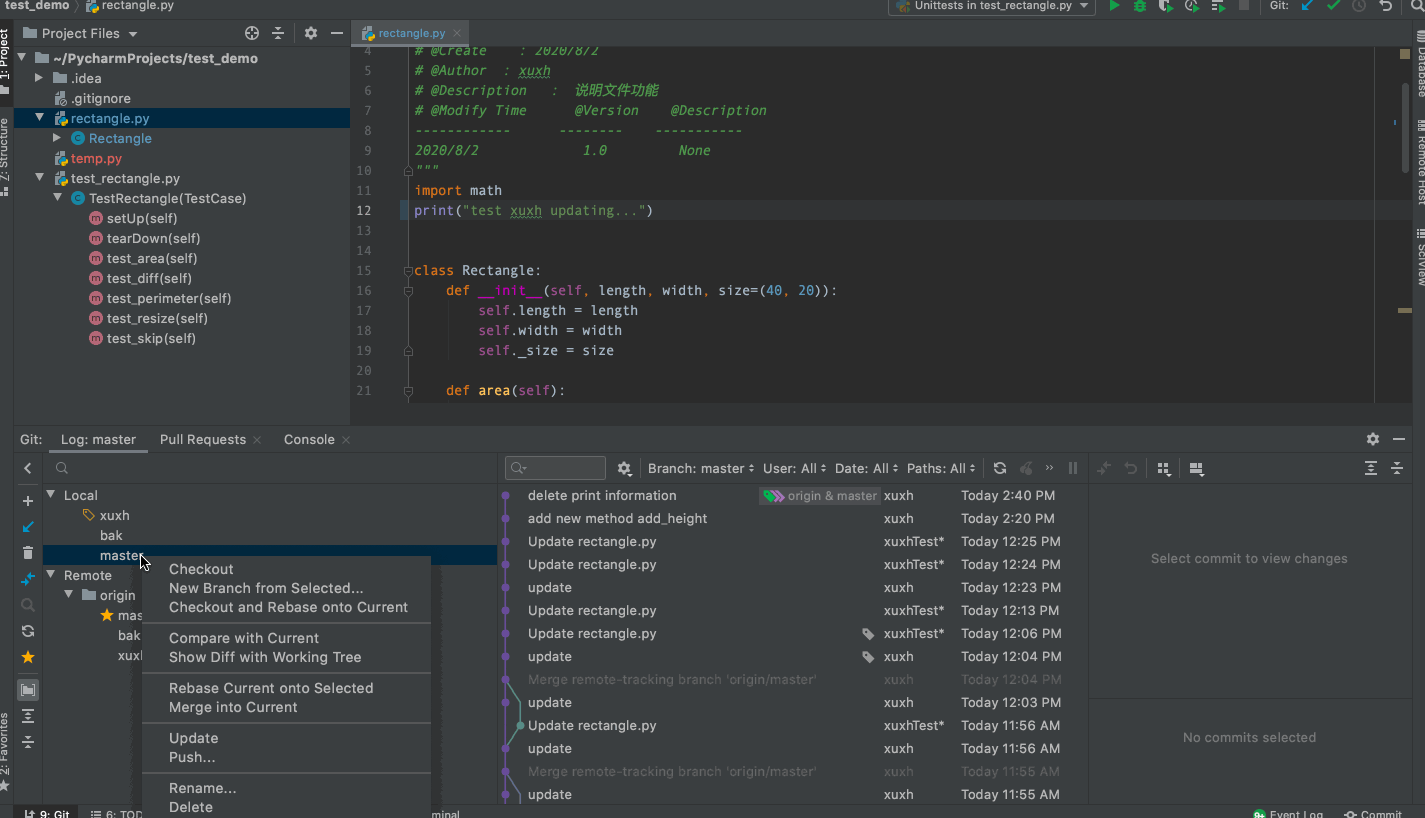Select test_perimeter(self) method
Screen dimensions: 1425x818
(x=160, y=298)
